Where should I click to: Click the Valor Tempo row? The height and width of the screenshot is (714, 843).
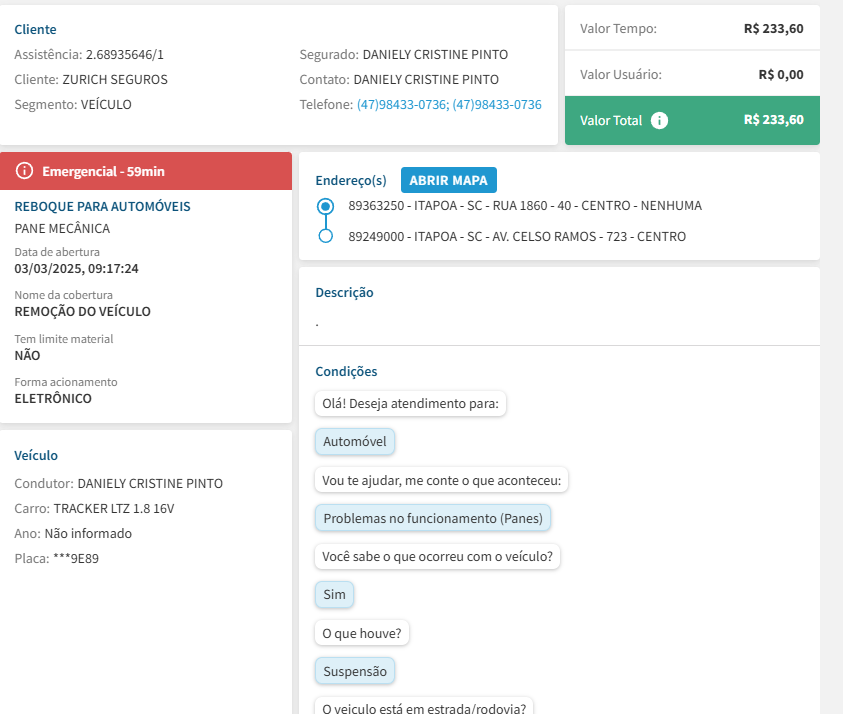click(692, 29)
